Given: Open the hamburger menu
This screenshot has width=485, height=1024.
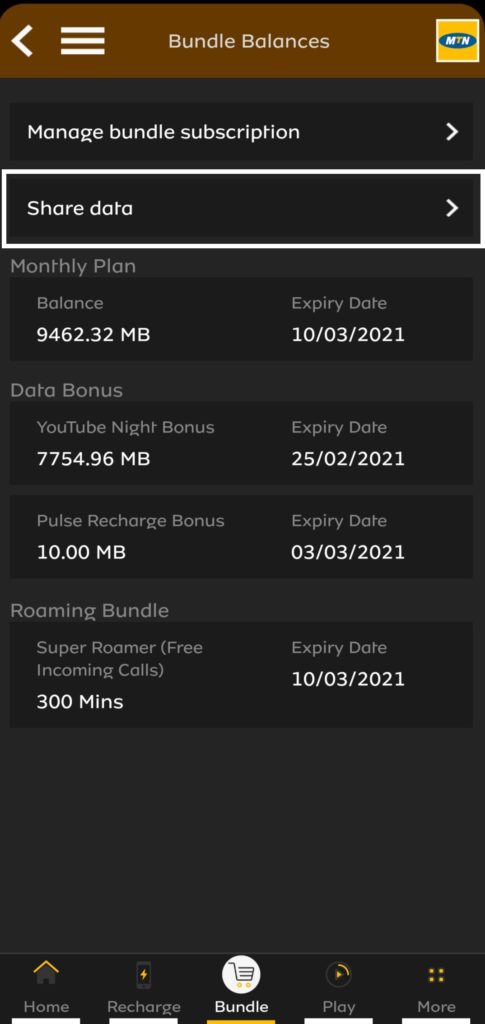Looking at the screenshot, I should (x=83, y=41).
